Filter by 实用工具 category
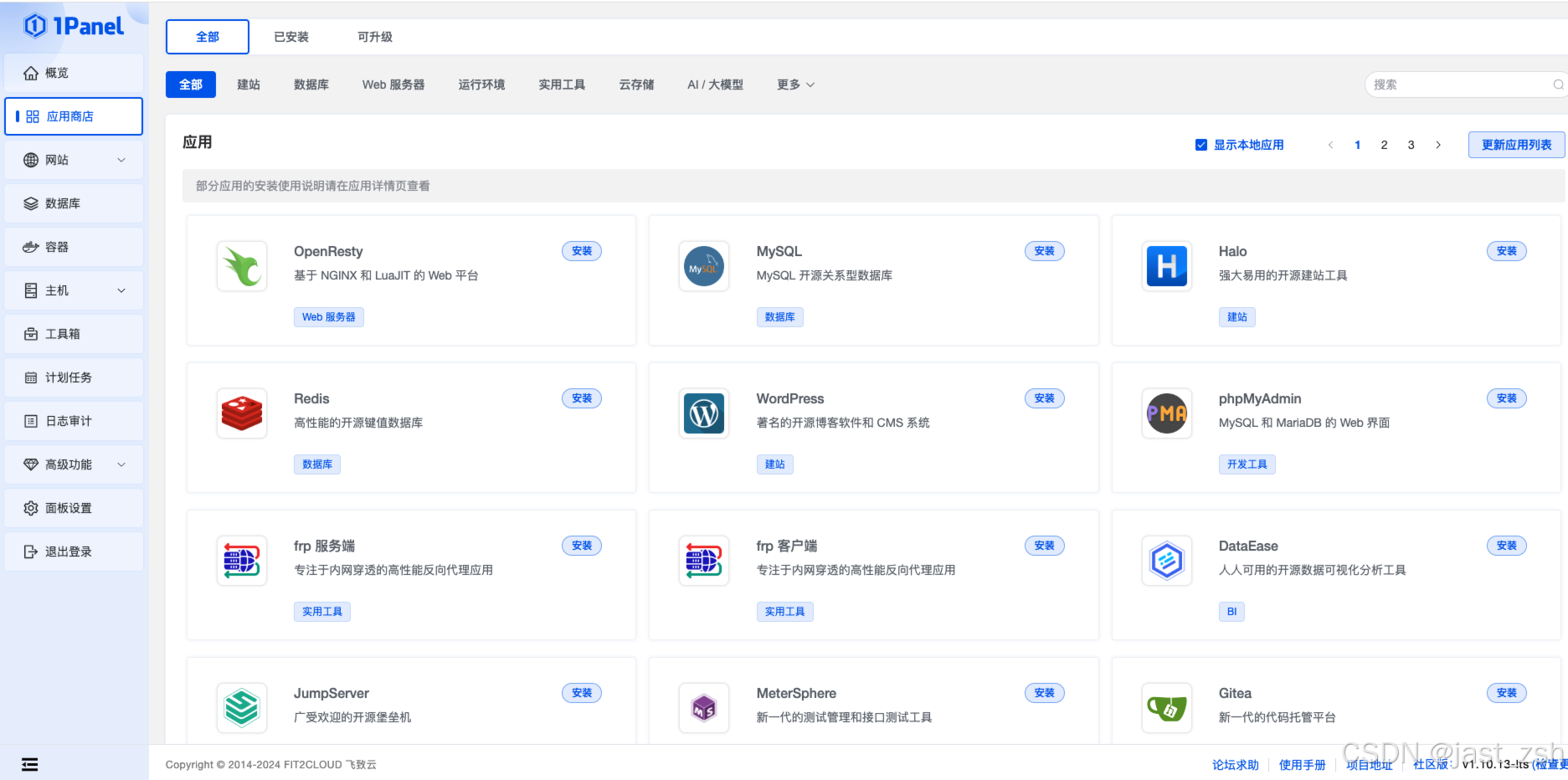Viewport: 1568px width, 780px height. 562,85
